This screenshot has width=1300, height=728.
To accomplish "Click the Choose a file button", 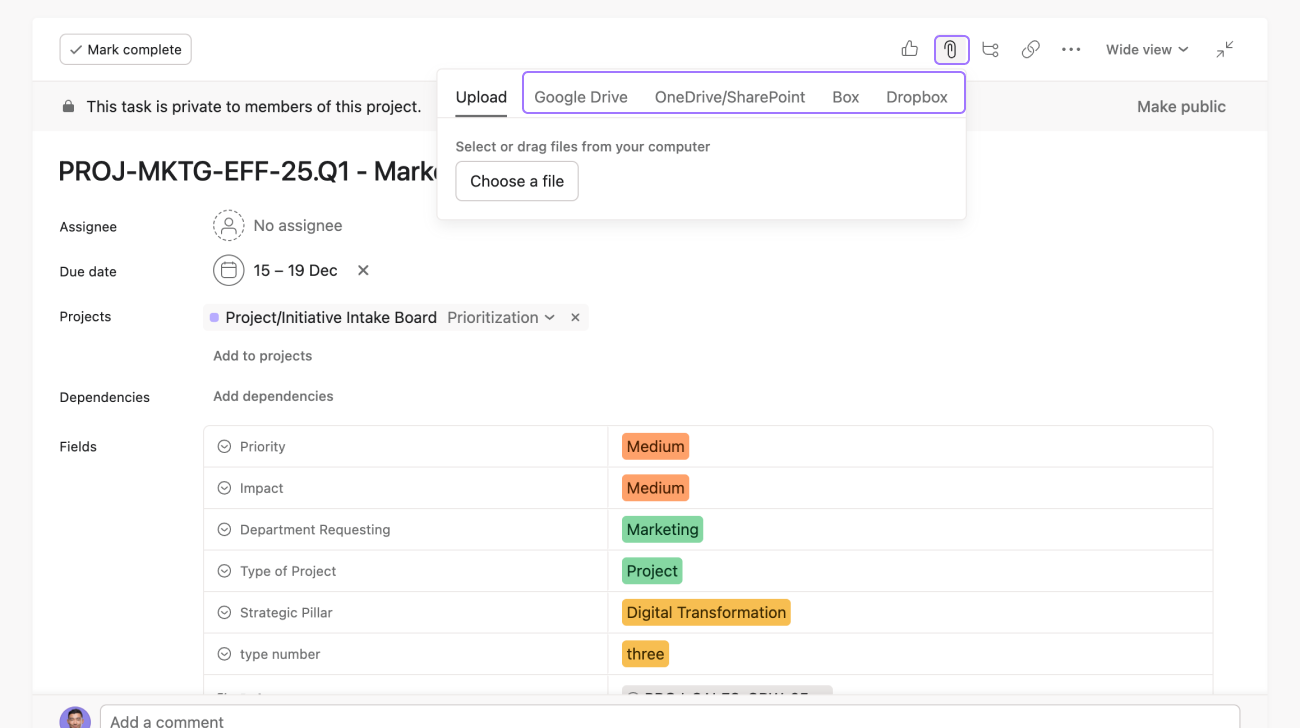I will point(516,181).
